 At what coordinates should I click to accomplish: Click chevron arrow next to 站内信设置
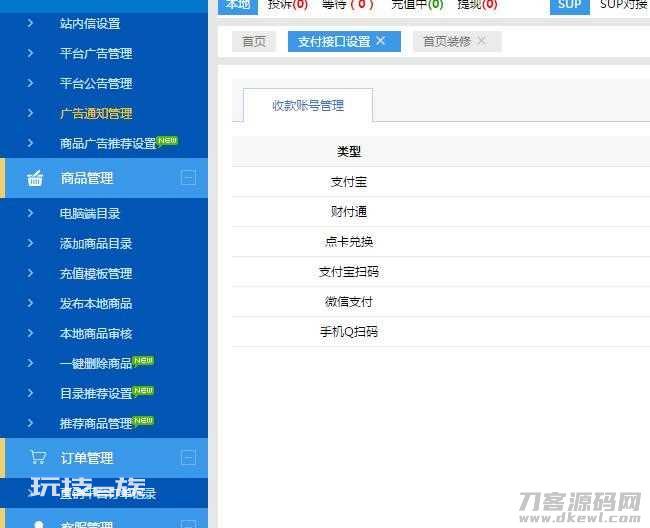(x=30, y=23)
